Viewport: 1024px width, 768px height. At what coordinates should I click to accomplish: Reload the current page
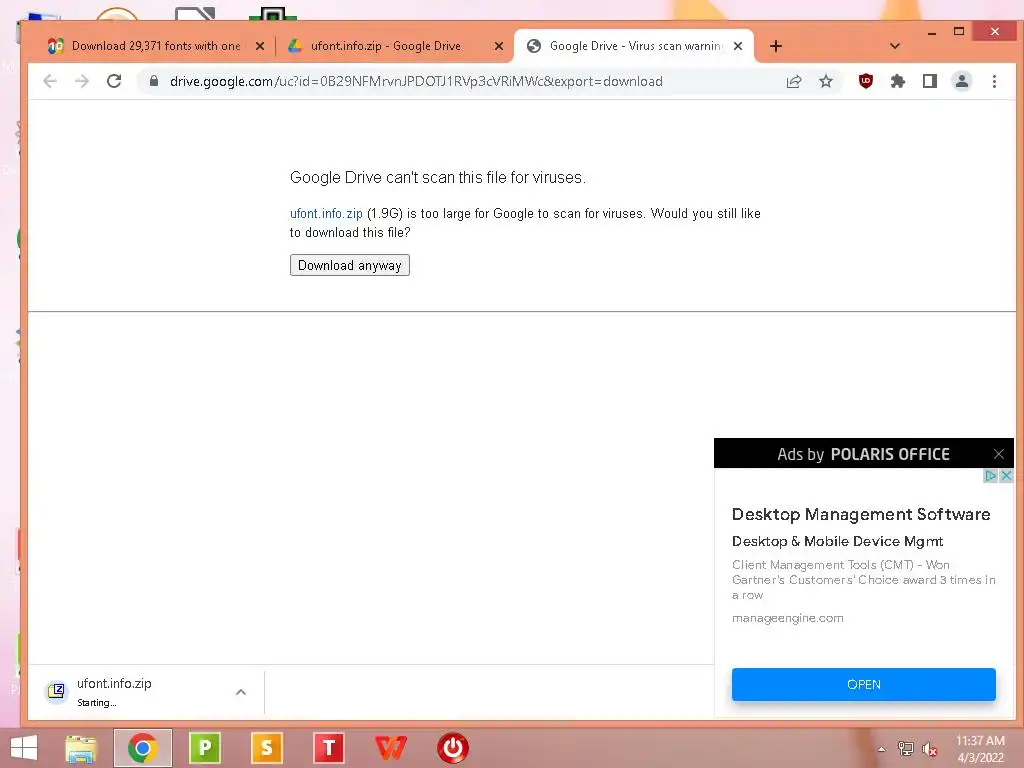114,81
